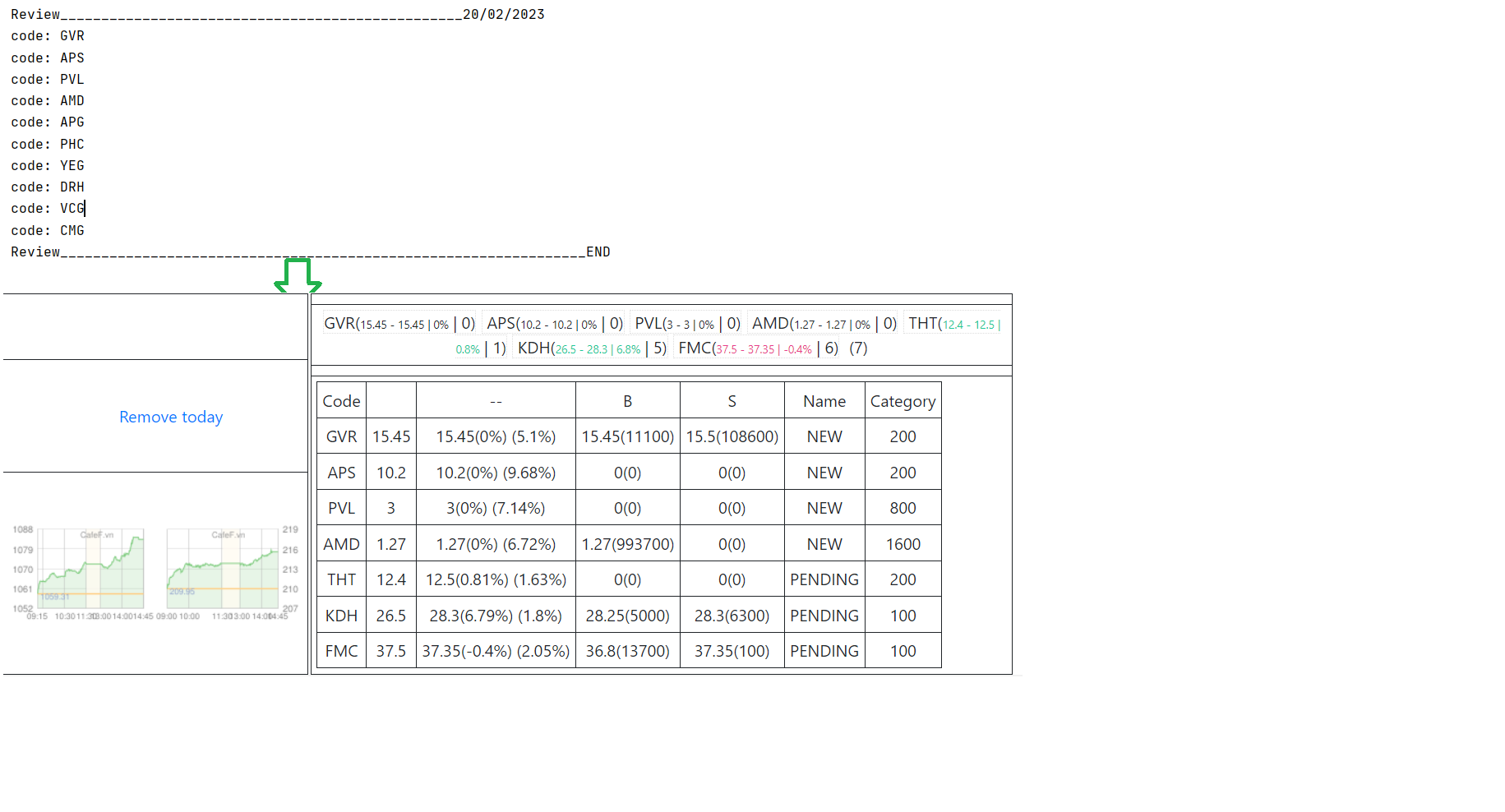Click the 37.35(100) sell cell for FMC
Image resolution: width=1505 pixels, height=812 pixels.
[x=732, y=651]
